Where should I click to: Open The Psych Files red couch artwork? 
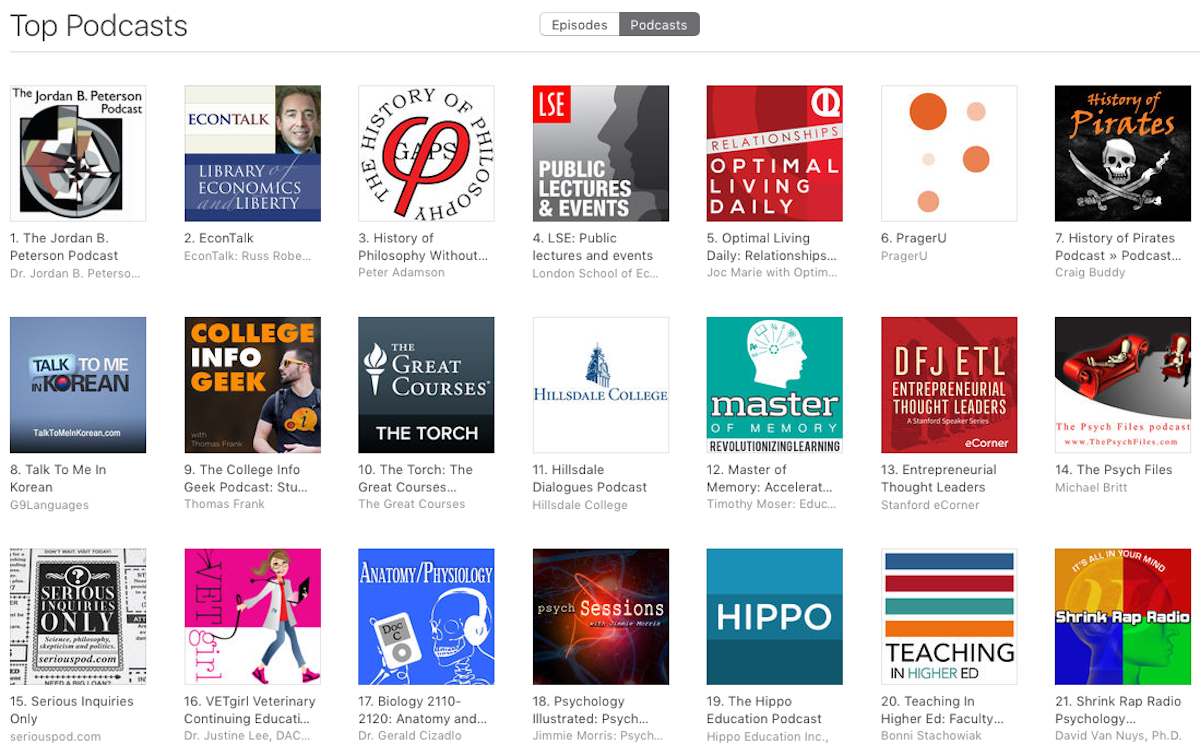1123,385
